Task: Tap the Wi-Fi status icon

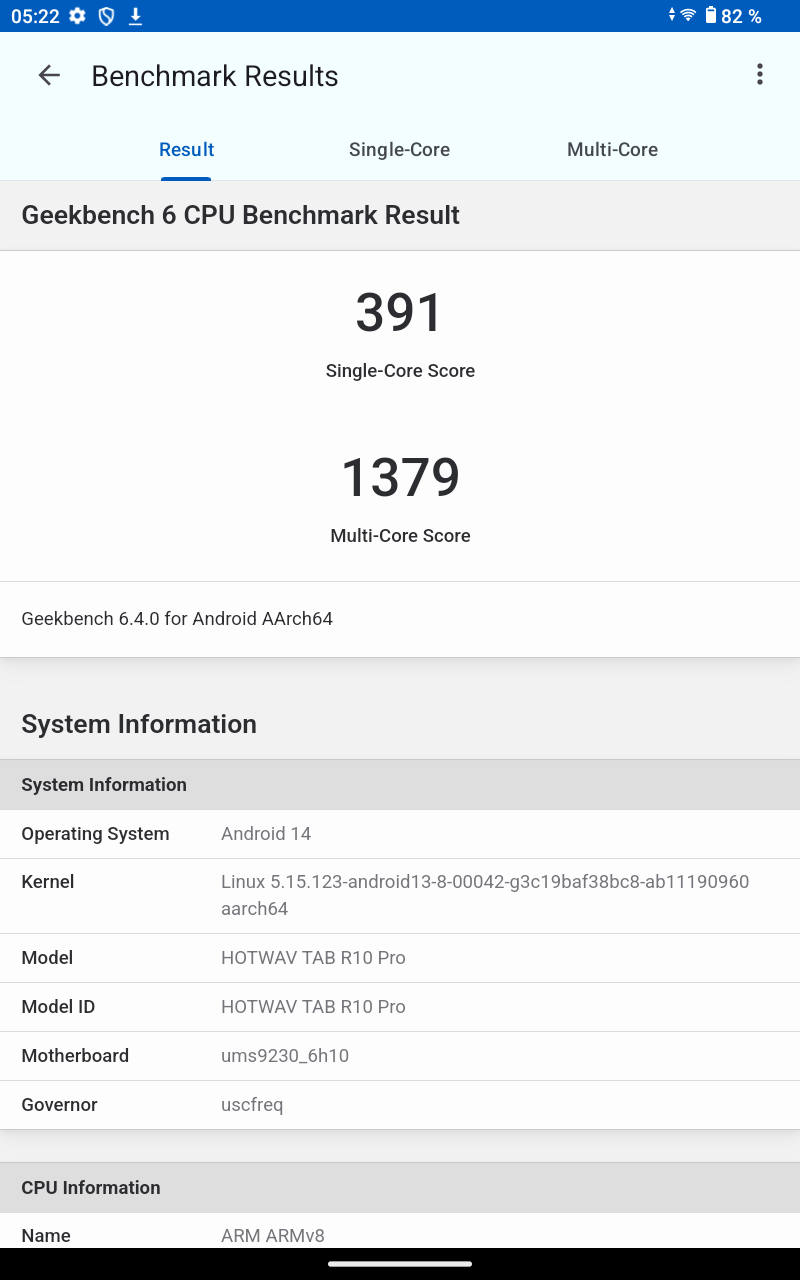Action: coord(687,16)
